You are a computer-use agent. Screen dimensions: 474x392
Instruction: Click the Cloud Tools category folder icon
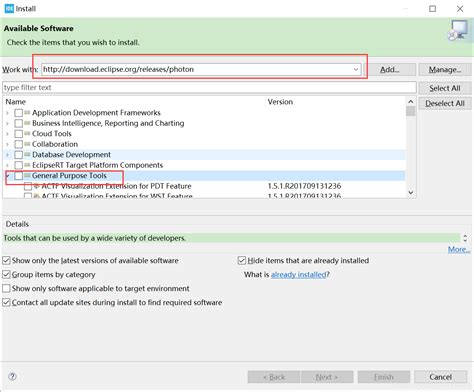(x=27, y=133)
